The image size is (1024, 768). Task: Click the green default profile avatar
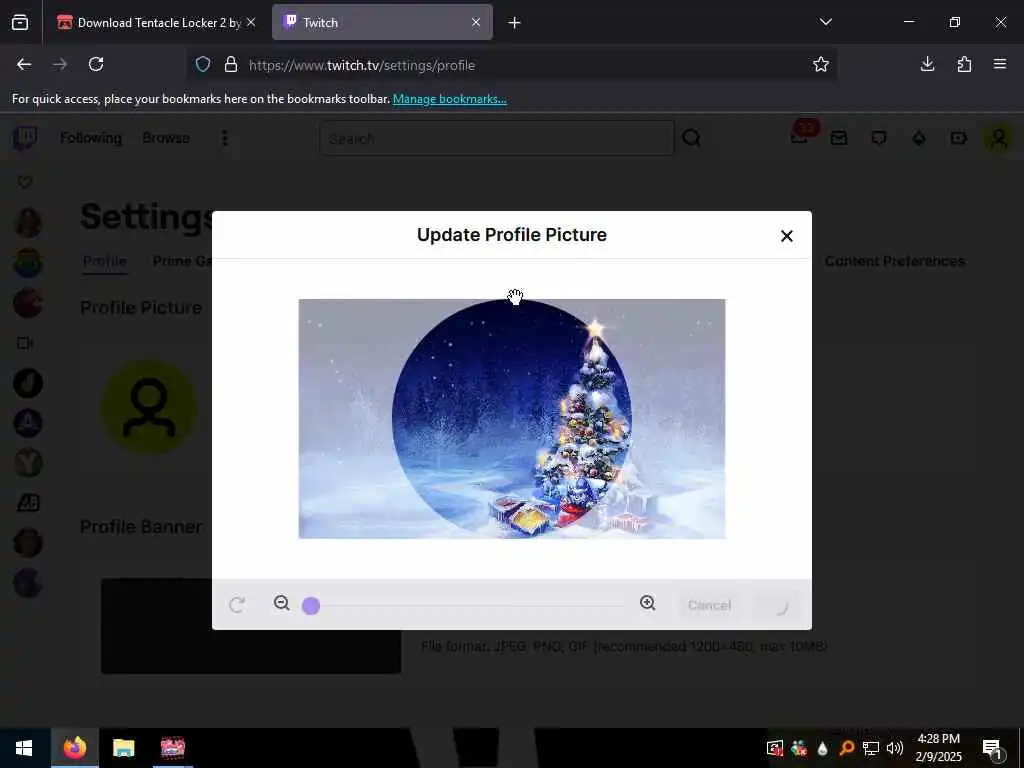[149, 407]
